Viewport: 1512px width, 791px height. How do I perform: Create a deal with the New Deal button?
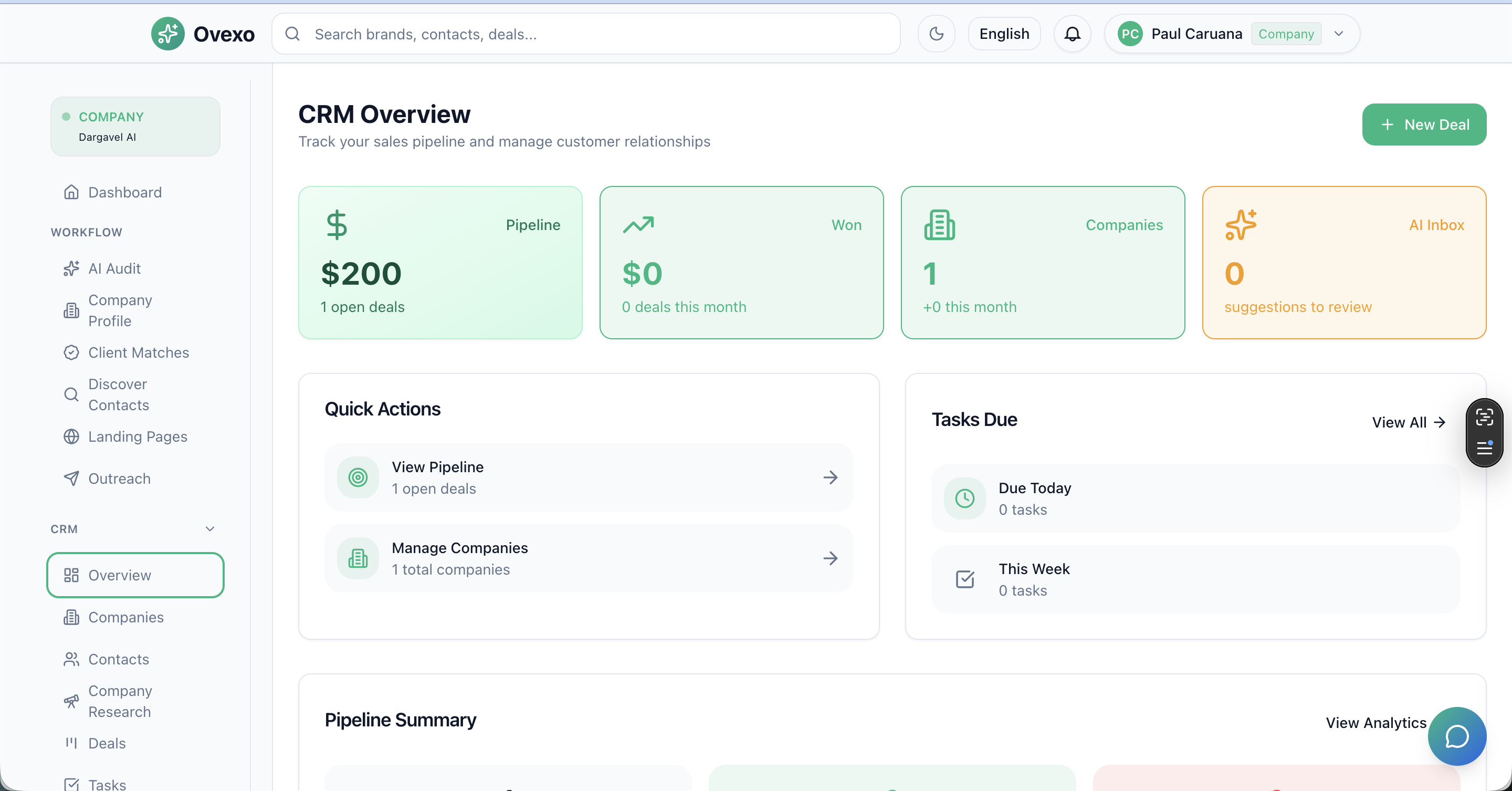point(1424,124)
